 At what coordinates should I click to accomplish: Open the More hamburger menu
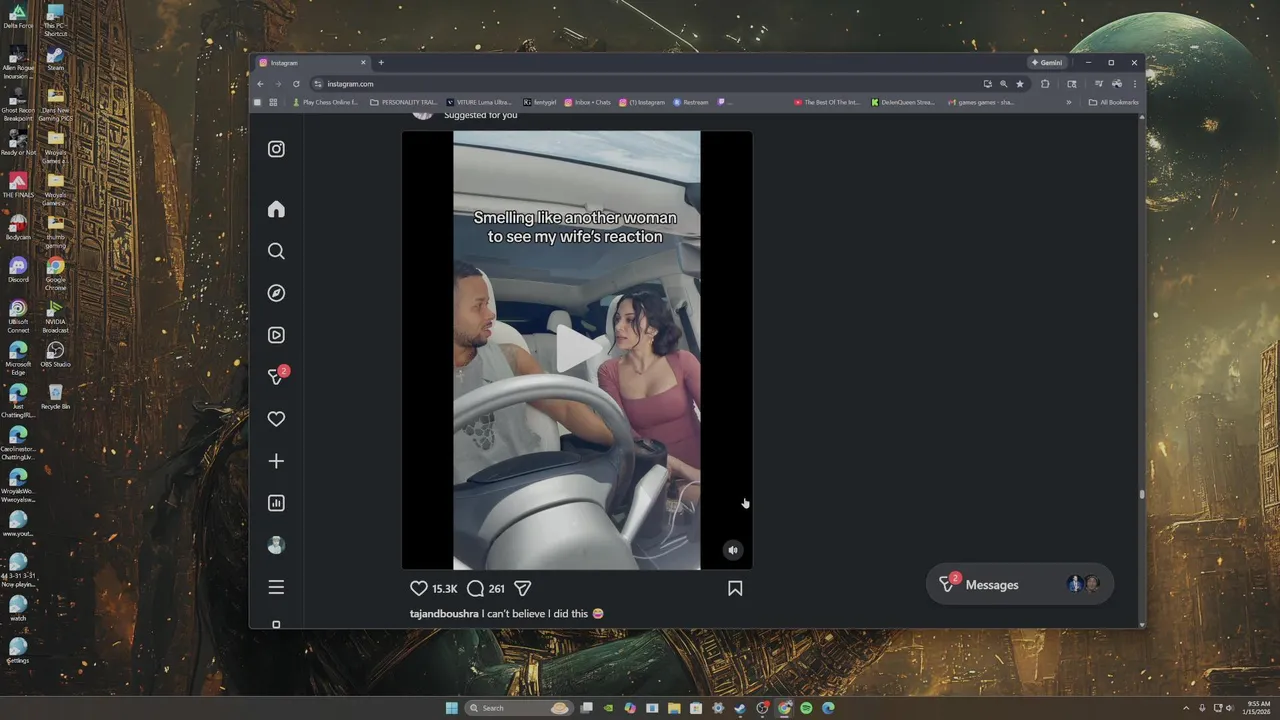click(x=276, y=587)
